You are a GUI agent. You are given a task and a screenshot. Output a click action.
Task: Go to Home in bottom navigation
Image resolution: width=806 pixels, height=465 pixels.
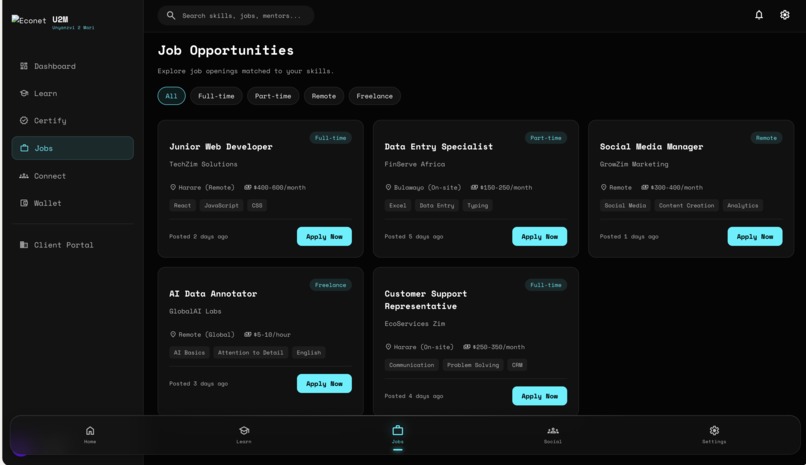click(90, 434)
